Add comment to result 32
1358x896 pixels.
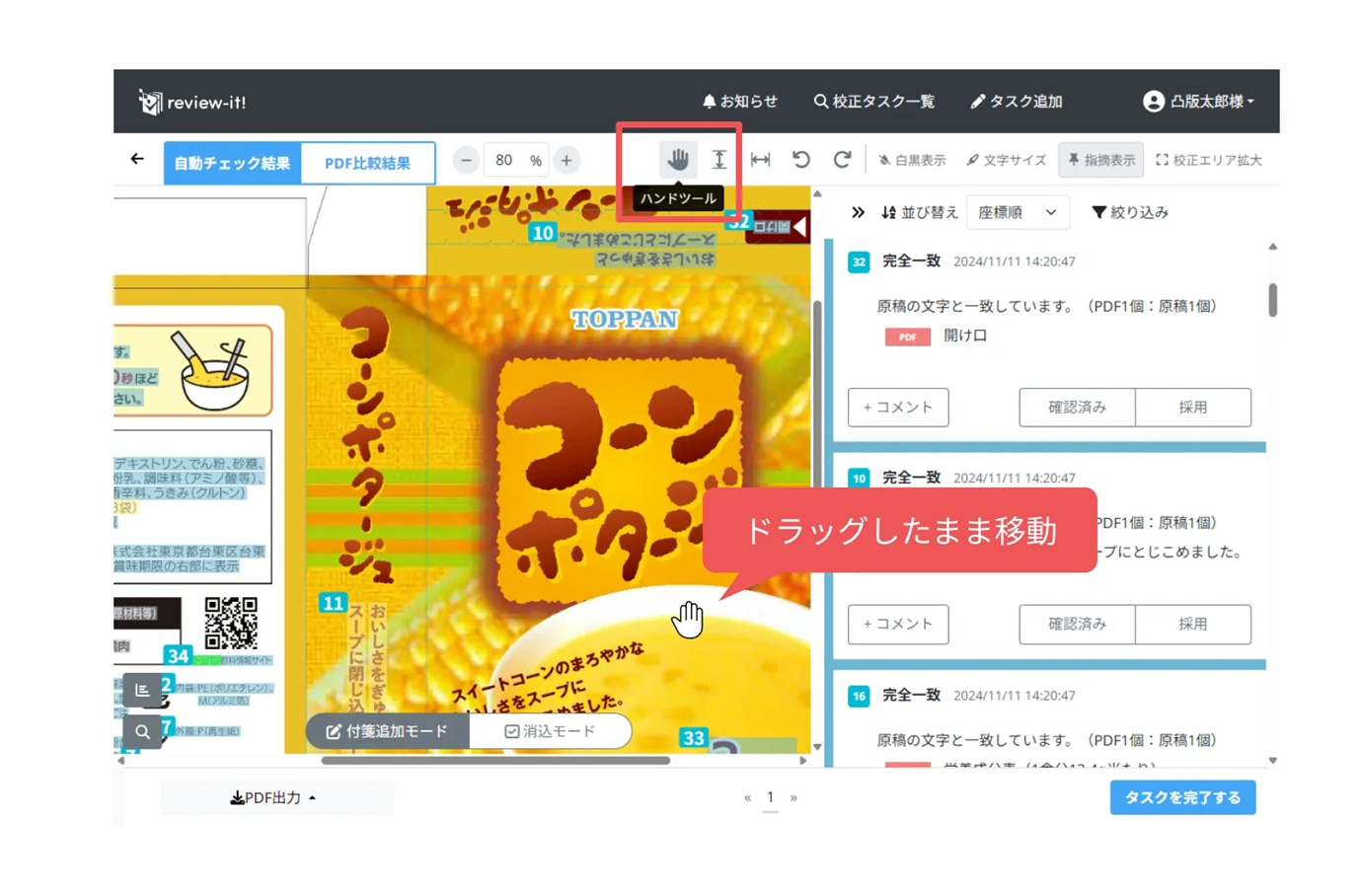coord(898,407)
